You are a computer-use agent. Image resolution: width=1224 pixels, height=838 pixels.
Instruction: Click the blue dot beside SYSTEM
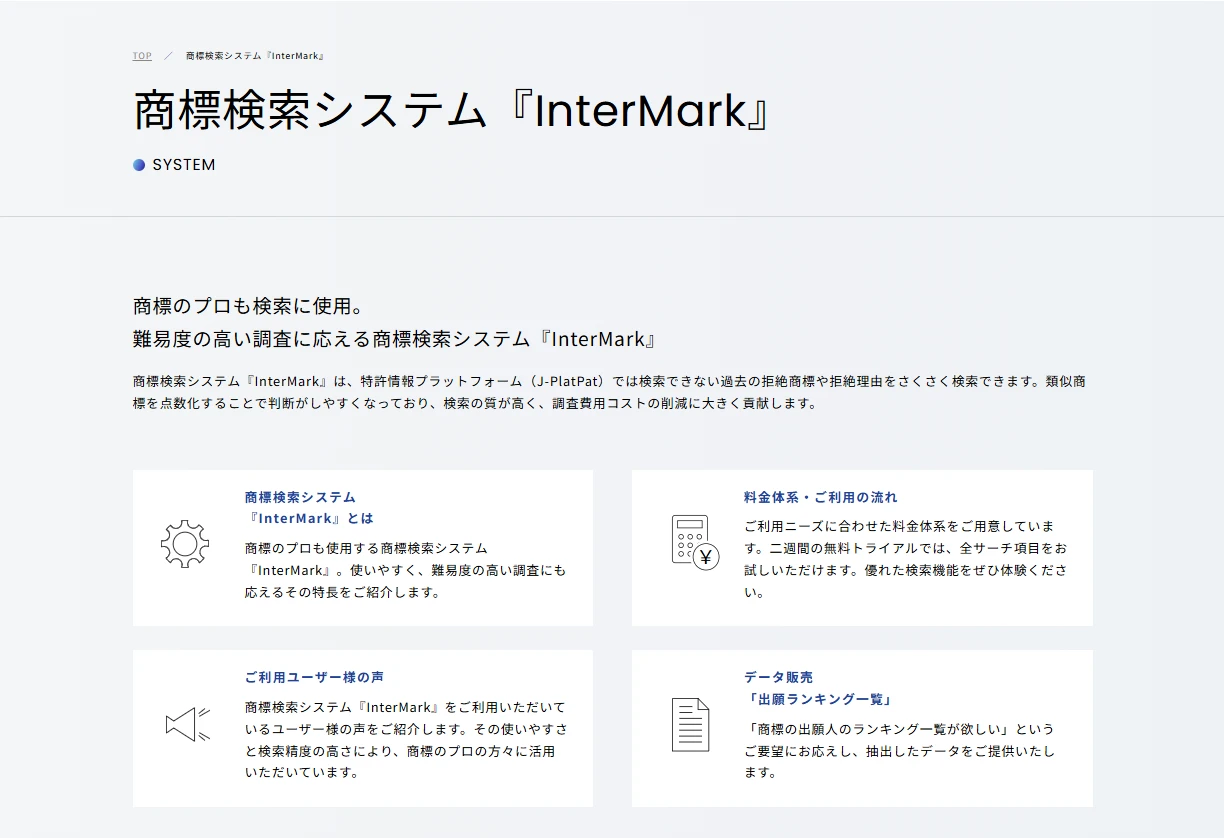(x=139, y=165)
